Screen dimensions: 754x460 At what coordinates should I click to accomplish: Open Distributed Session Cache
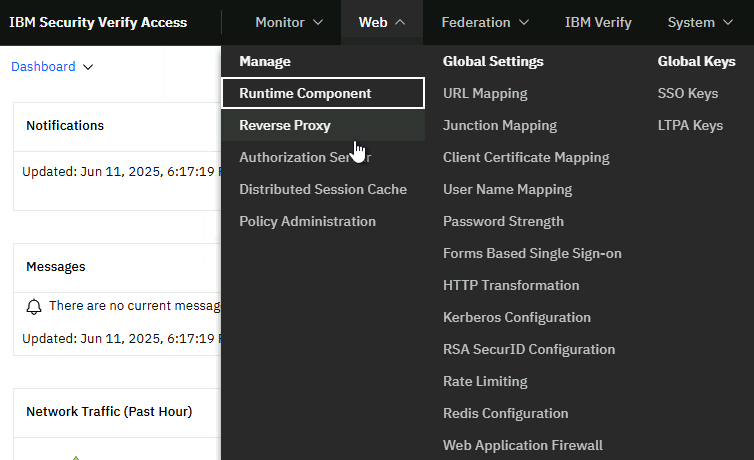323,189
